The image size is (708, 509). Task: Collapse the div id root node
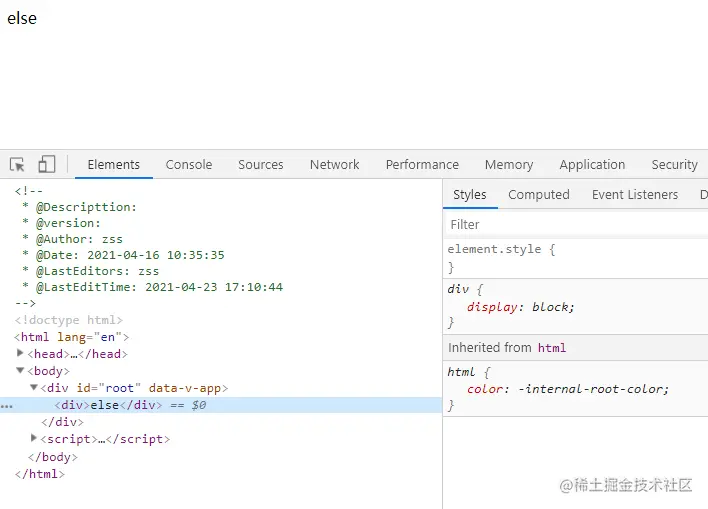(33, 387)
